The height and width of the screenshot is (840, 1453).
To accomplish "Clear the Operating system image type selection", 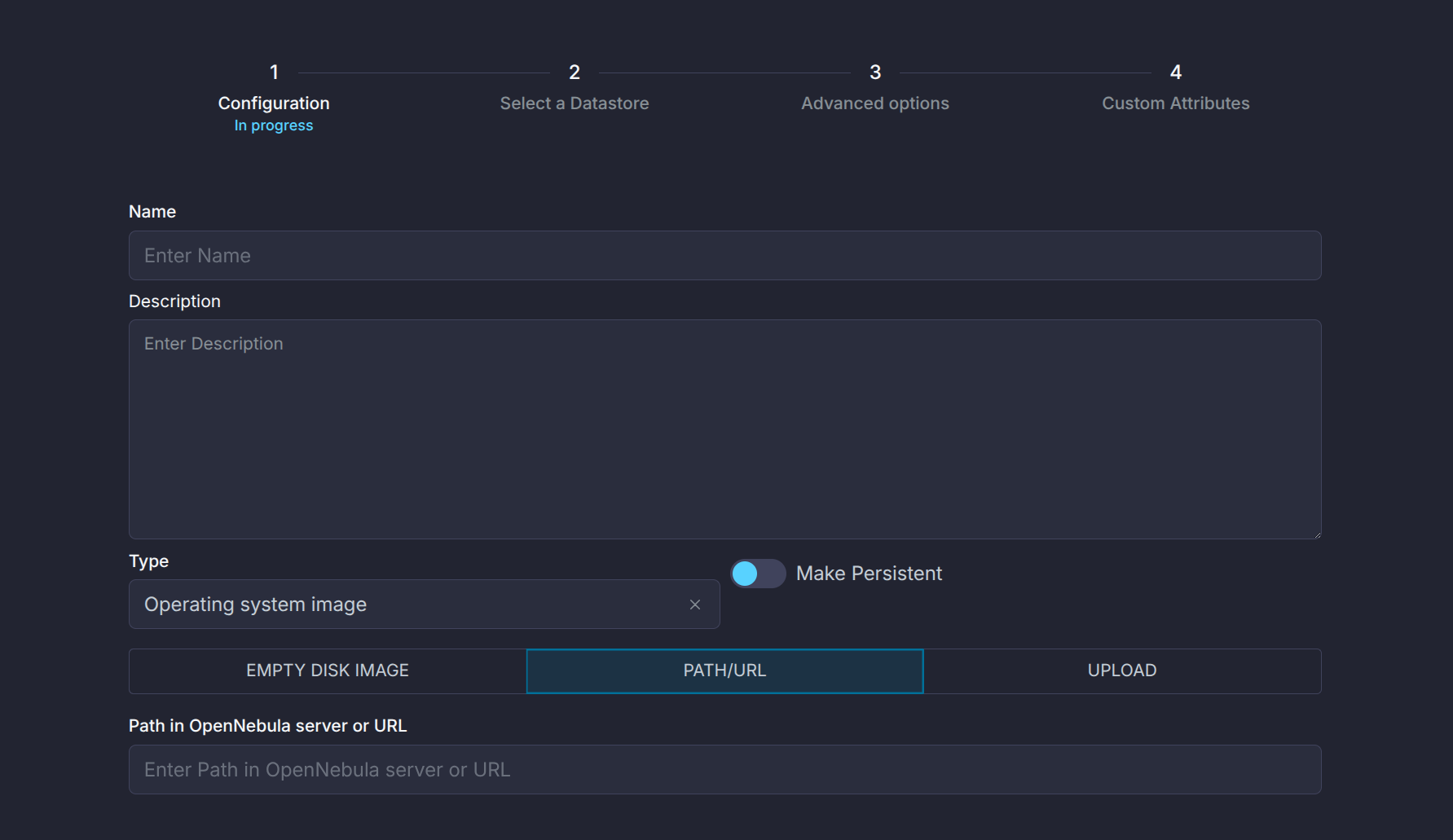I will [695, 605].
